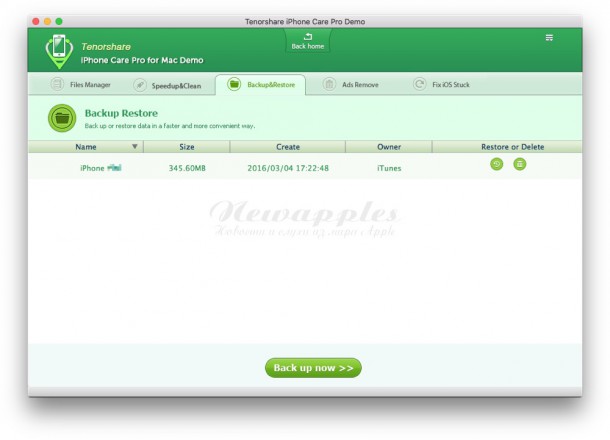
Task: Switch to the Speedup&Clean tab
Action: pyautogui.click(x=167, y=86)
